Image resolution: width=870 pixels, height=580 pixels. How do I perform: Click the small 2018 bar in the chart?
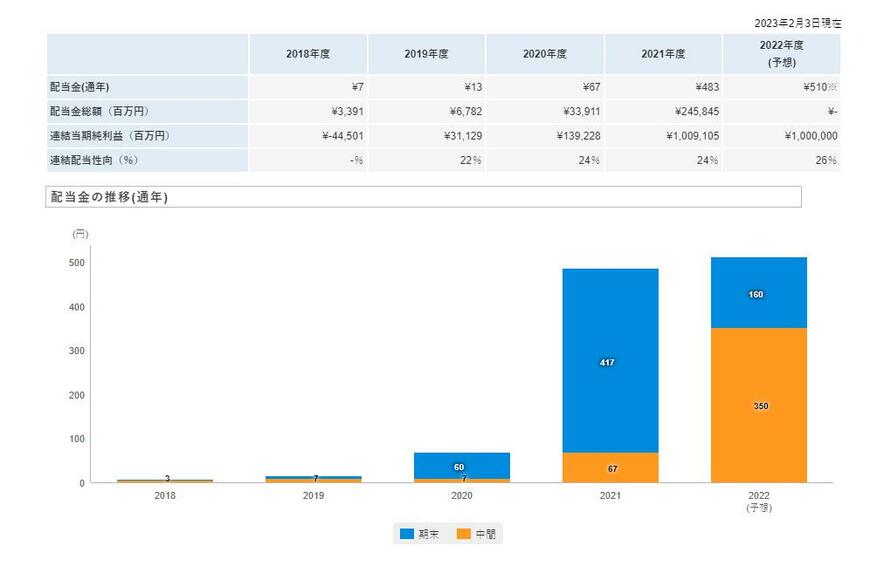pos(166,481)
